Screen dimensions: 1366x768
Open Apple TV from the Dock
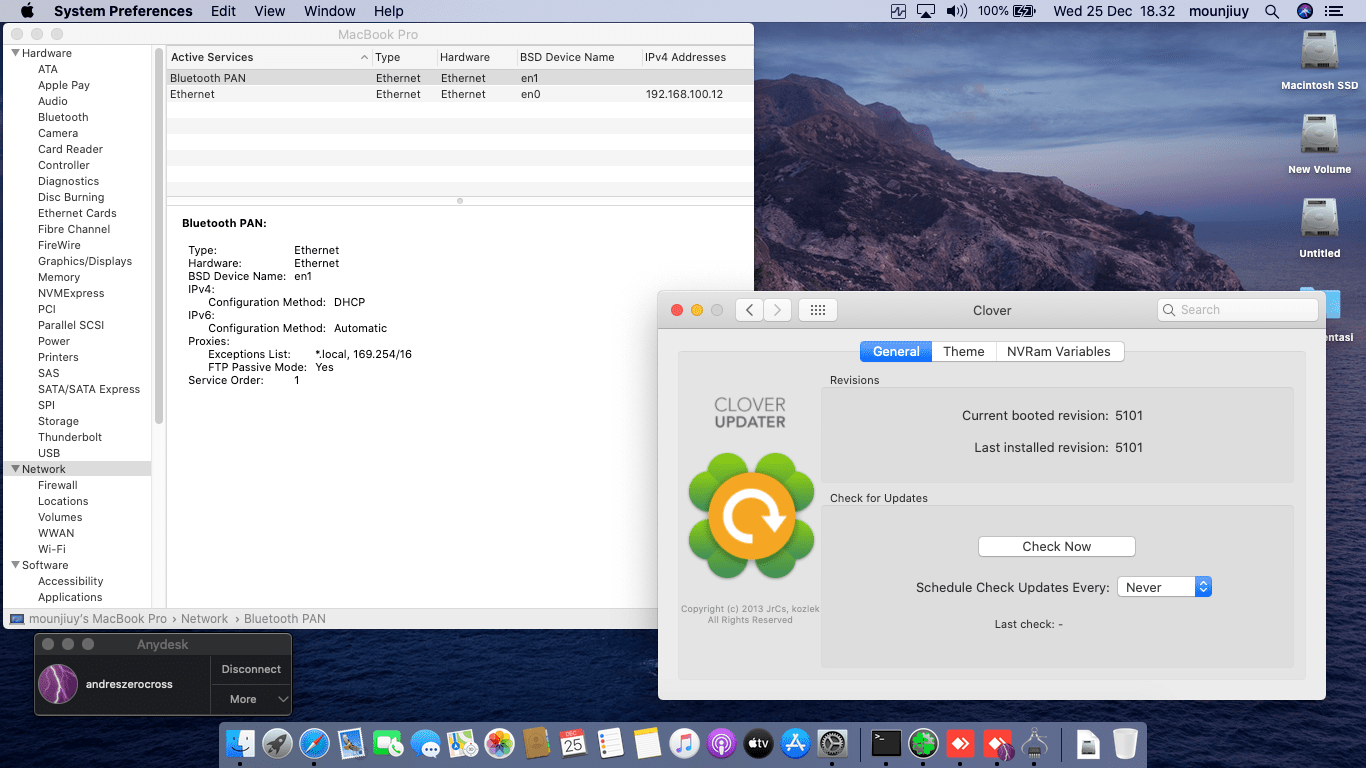click(x=758, y=743)
